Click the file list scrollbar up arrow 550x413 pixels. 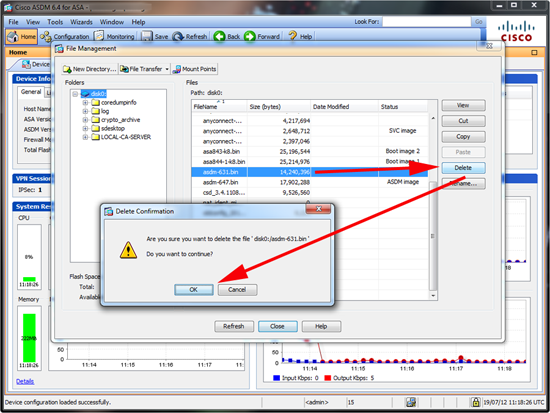[x=433, y=119]
